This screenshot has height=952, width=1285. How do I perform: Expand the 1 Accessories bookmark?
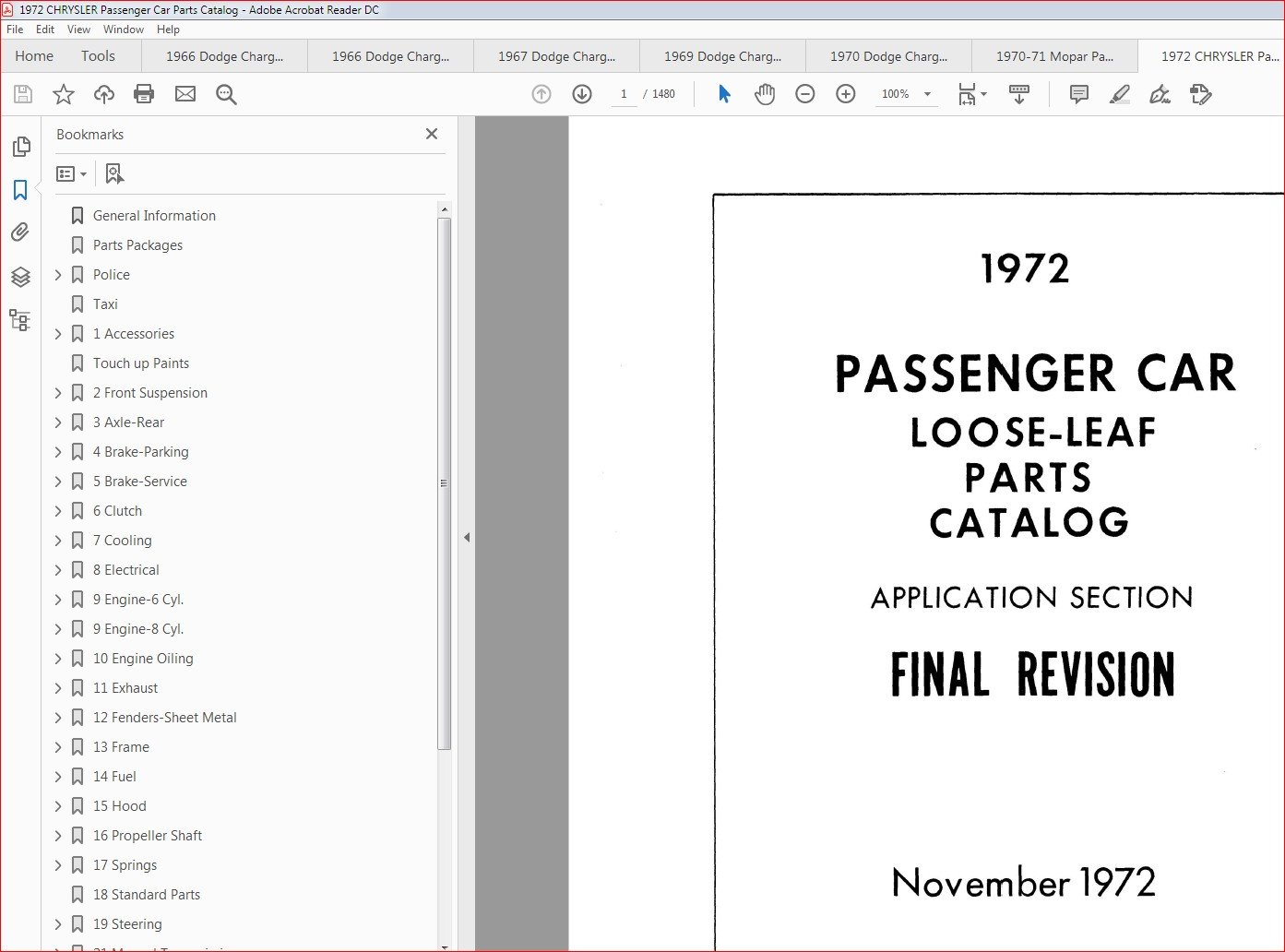(x=58, y=334)
